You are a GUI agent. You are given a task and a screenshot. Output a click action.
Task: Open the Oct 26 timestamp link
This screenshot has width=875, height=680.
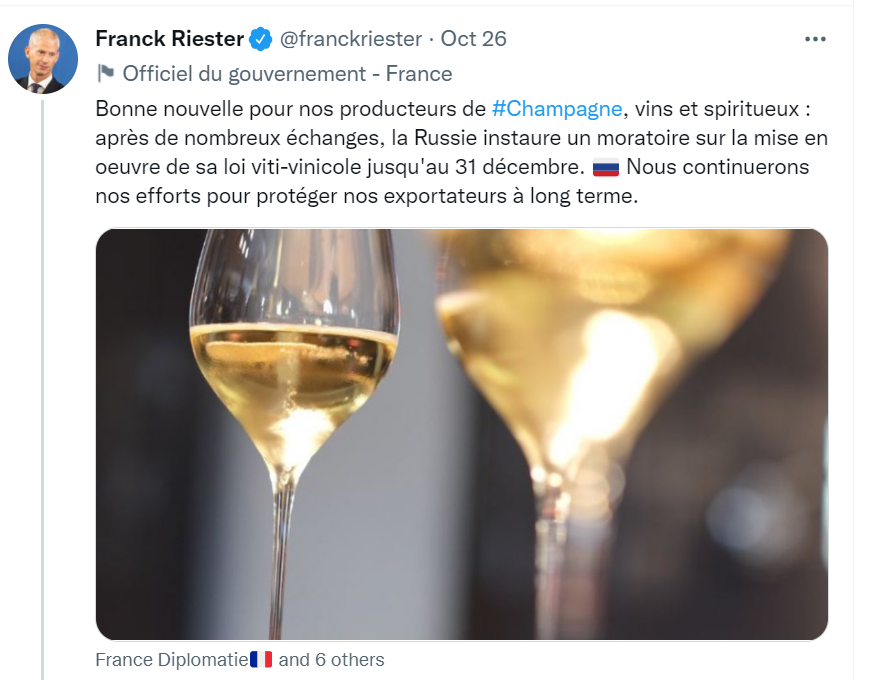pos(473,39)
